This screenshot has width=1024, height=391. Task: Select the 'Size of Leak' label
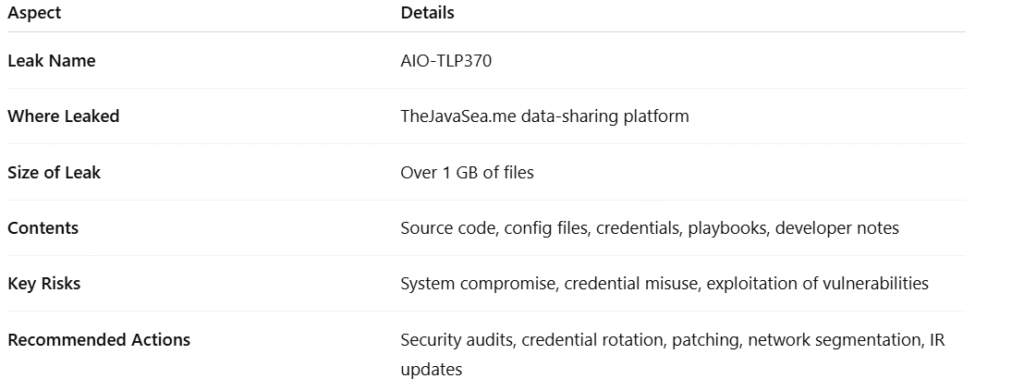(54, 172)
